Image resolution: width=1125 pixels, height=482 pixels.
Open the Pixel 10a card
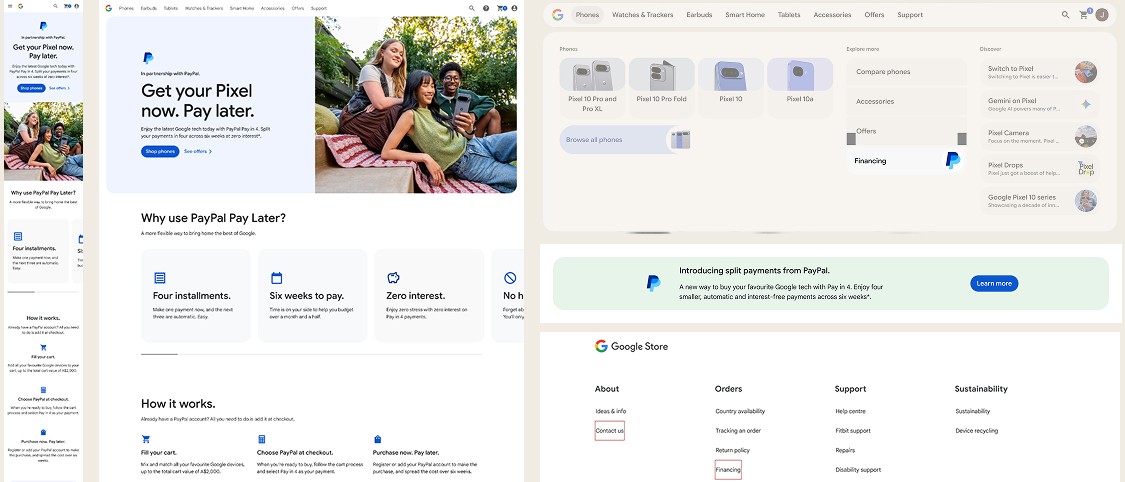pyautogui.click(x=800, y=88)
